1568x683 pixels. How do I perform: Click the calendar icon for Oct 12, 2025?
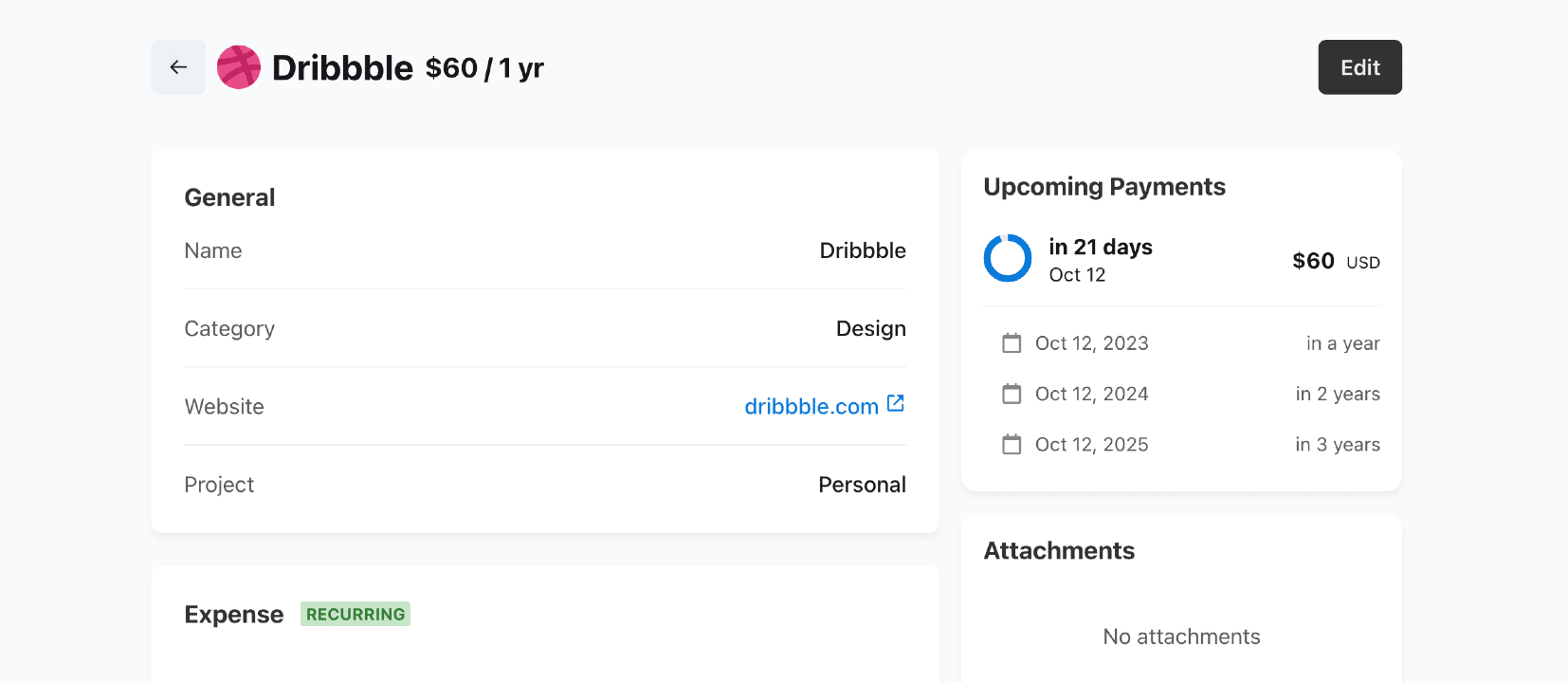tap(1012, 444)
